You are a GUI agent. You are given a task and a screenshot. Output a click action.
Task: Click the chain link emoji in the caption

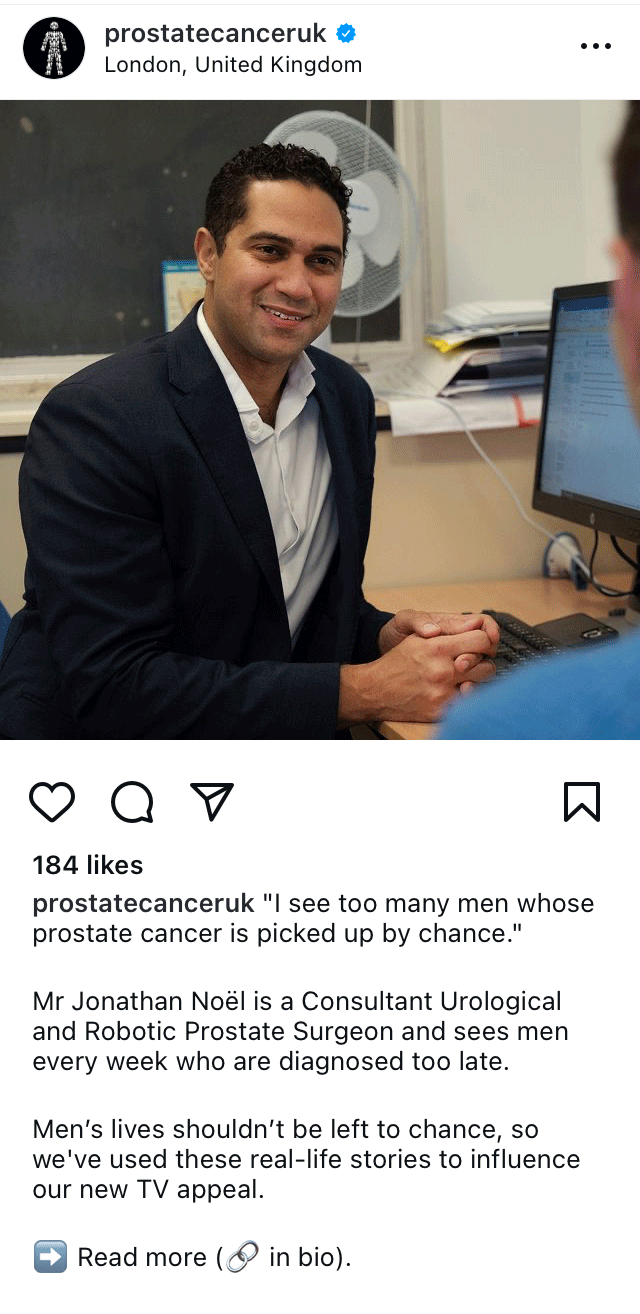[242, 1257]
